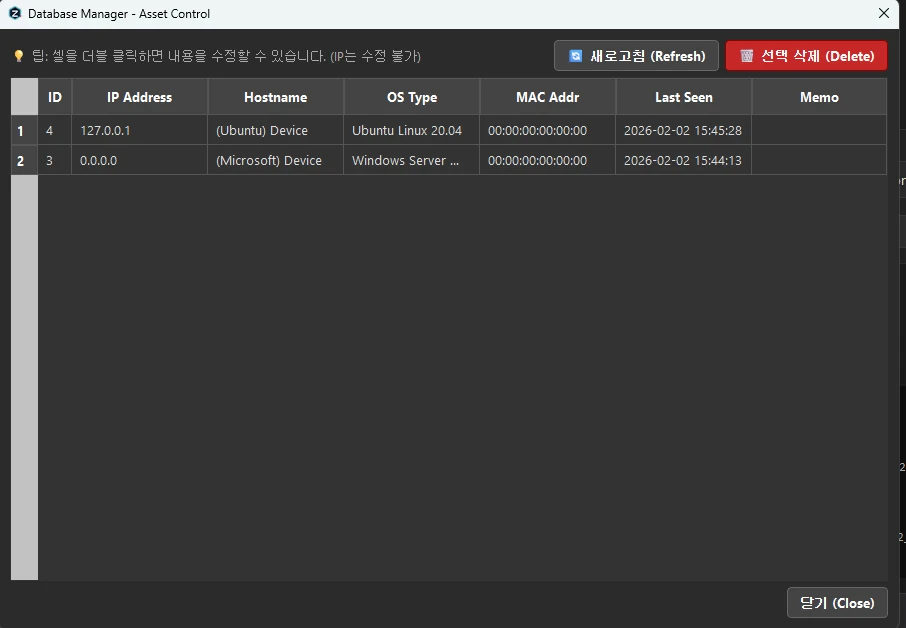This screenshot has width=906, height=628.
Task: Click the Memo column header
Action: (819, 97)
